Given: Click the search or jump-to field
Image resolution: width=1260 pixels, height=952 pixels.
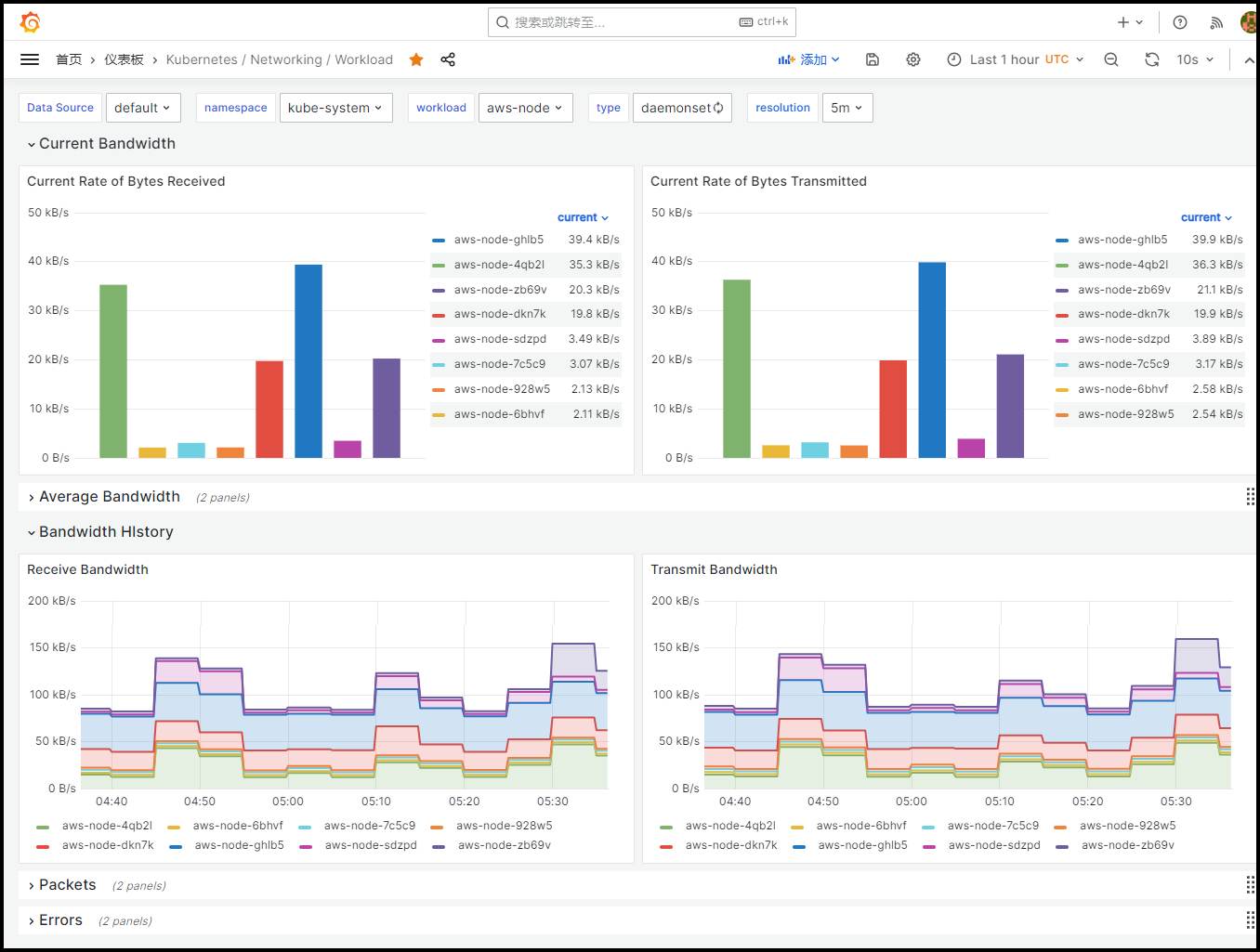Looking at the screenshot, I should [641, 22].
